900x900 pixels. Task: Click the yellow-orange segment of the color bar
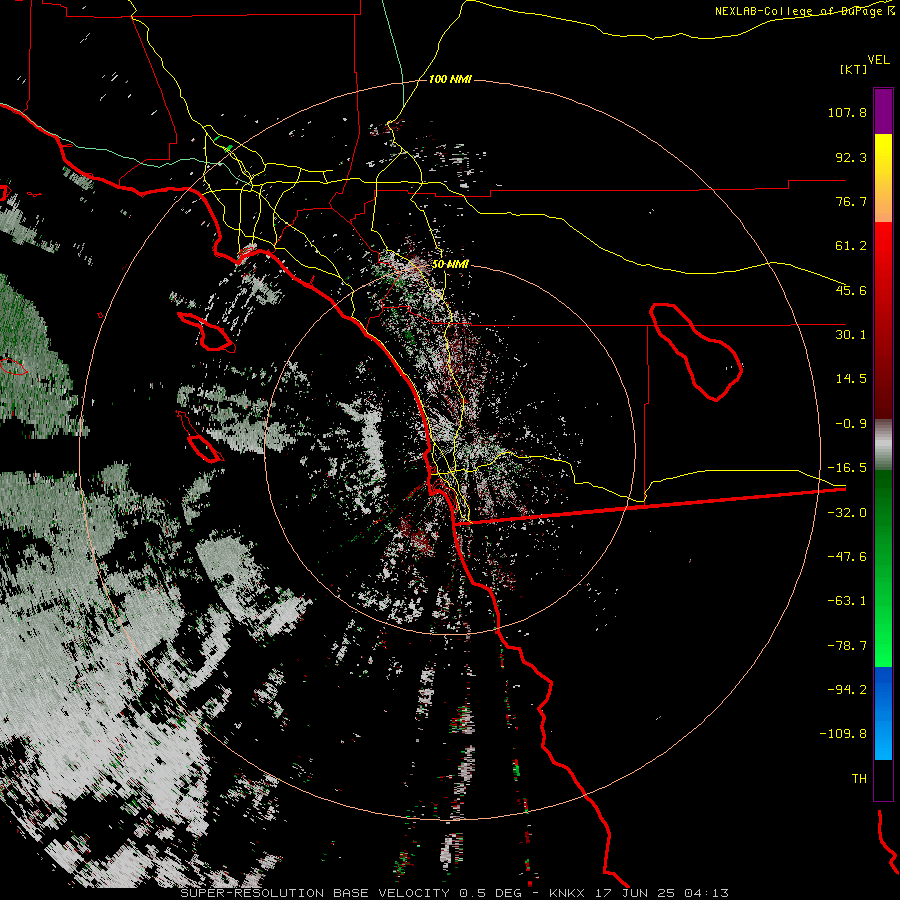[883, 178]
